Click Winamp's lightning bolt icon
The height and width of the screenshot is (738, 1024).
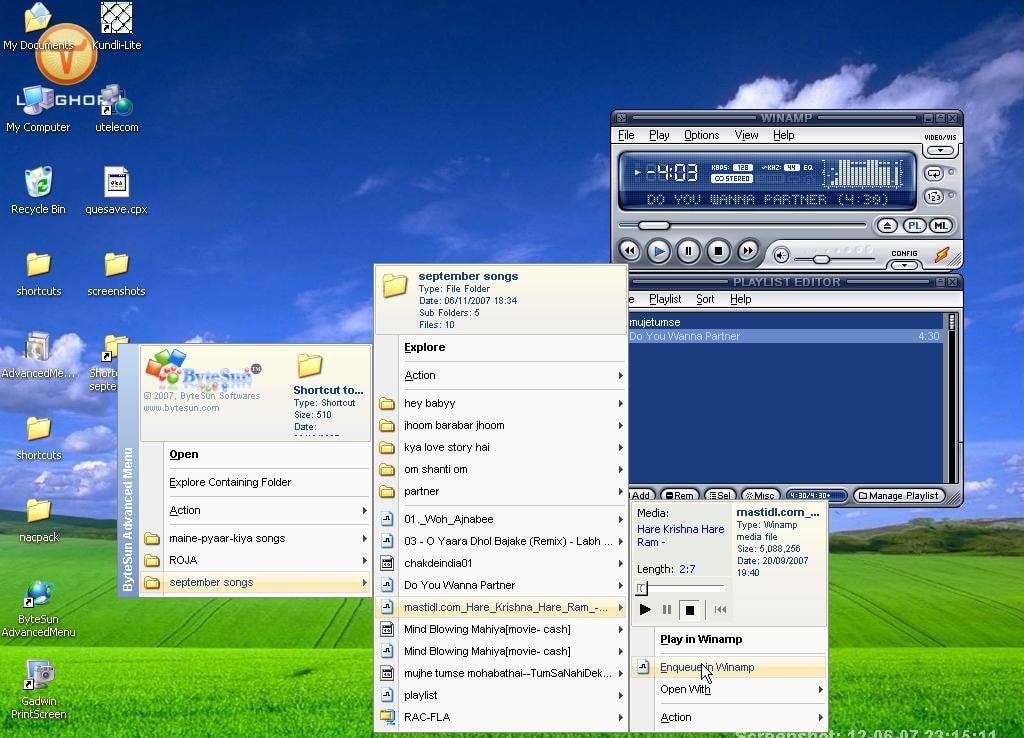942,255
